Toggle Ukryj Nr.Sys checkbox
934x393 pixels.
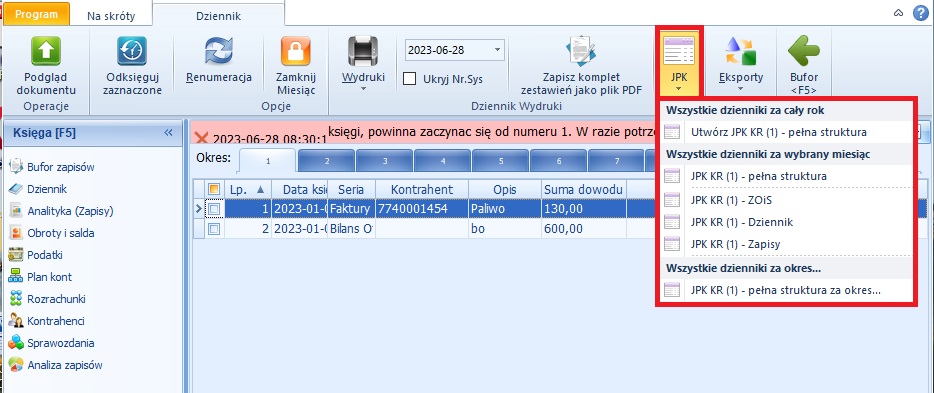pyautogui.click(x=409, y=79)
